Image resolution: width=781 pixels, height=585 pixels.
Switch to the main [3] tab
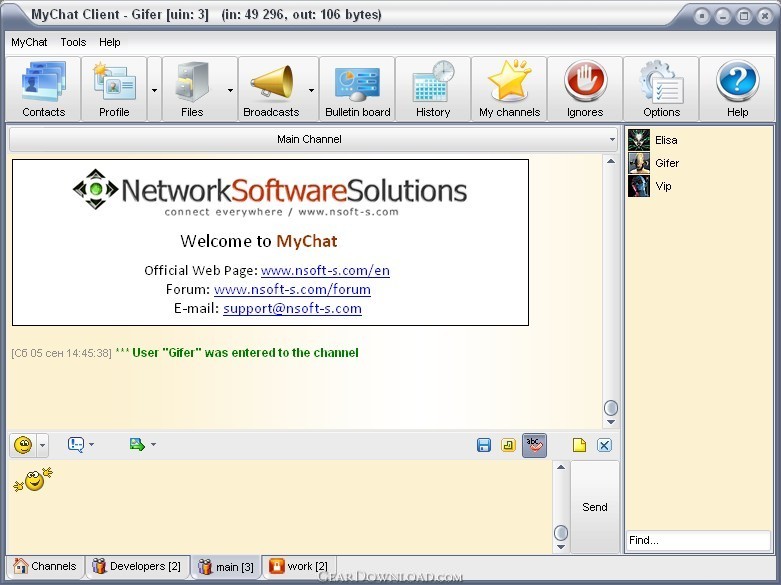coord(226,567)
